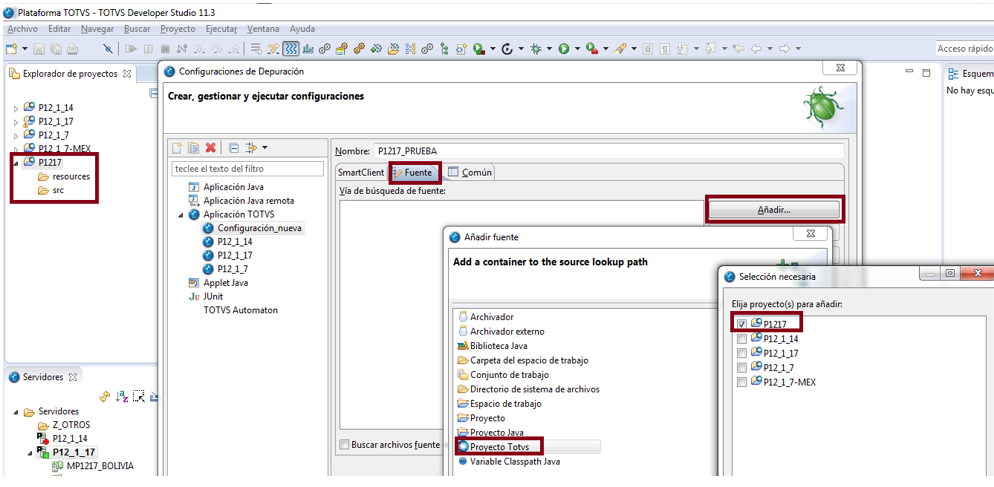Click the Acceso rápido search box

click(x=964, y=49)
